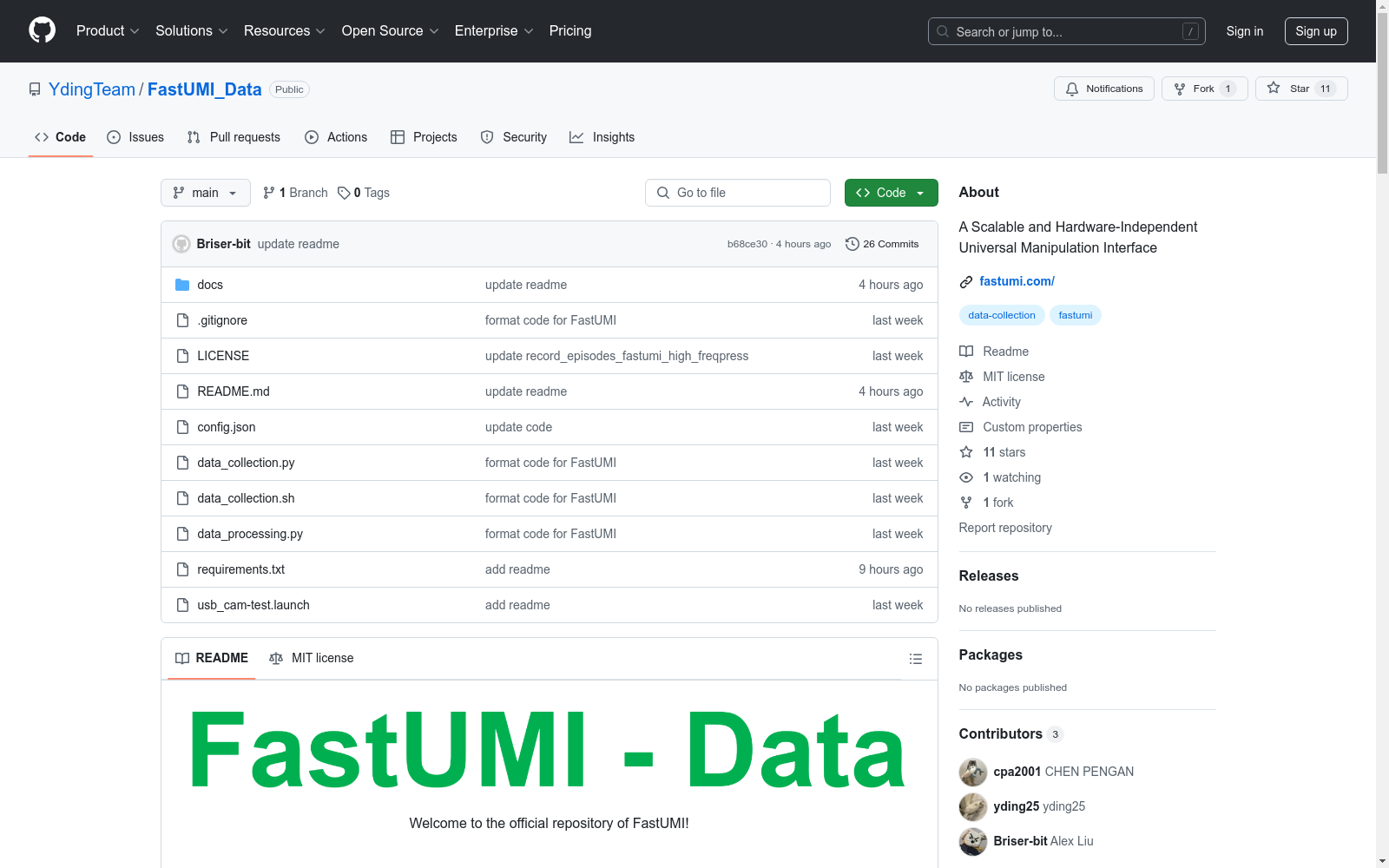The width and height of the screenshot is (1389, 868).
Task: Open the Pricing page
Action: 570,30
